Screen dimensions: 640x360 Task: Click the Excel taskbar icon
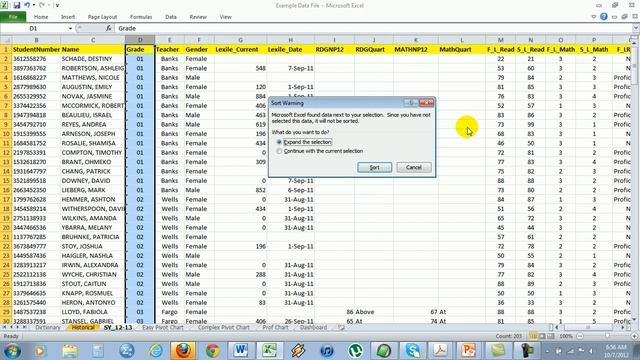click(x=269, y=351)
